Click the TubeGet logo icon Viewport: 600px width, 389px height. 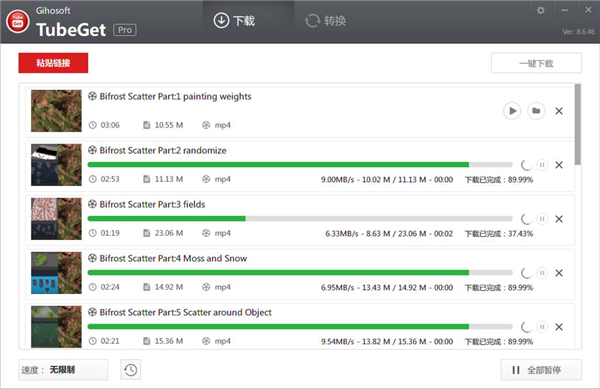tap(18, 21)
